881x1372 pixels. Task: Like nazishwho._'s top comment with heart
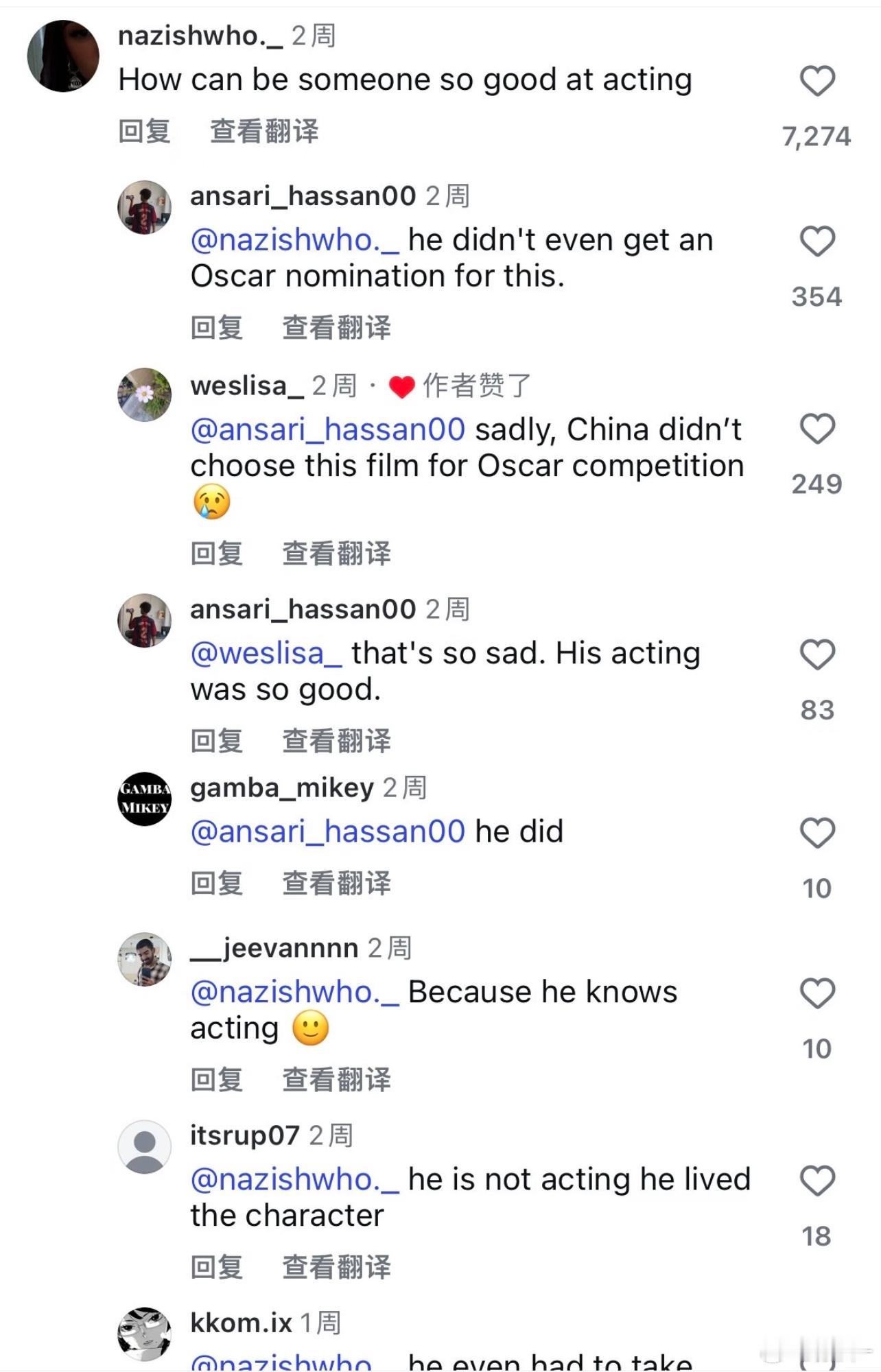817,81
